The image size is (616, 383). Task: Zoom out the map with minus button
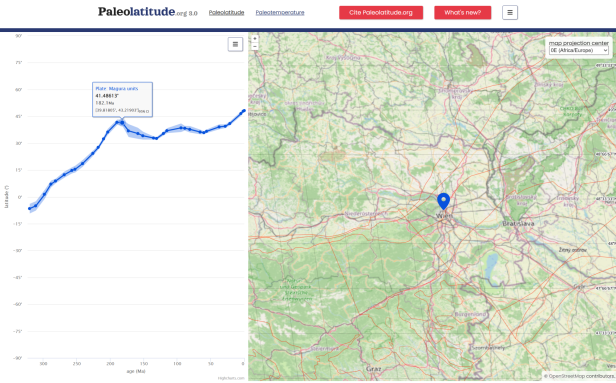[255, 46]
